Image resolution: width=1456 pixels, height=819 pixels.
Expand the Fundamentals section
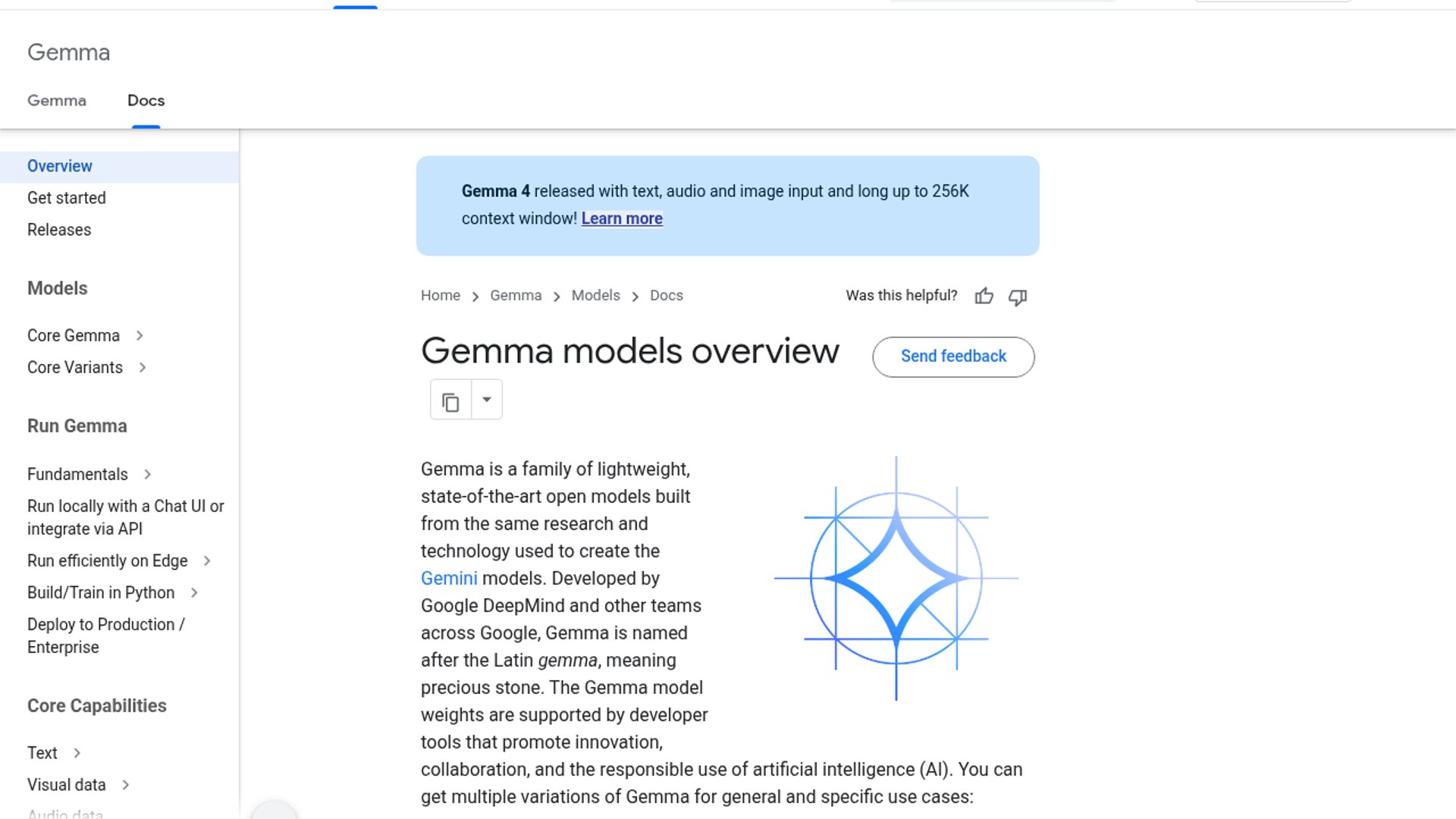pos(146,474)
